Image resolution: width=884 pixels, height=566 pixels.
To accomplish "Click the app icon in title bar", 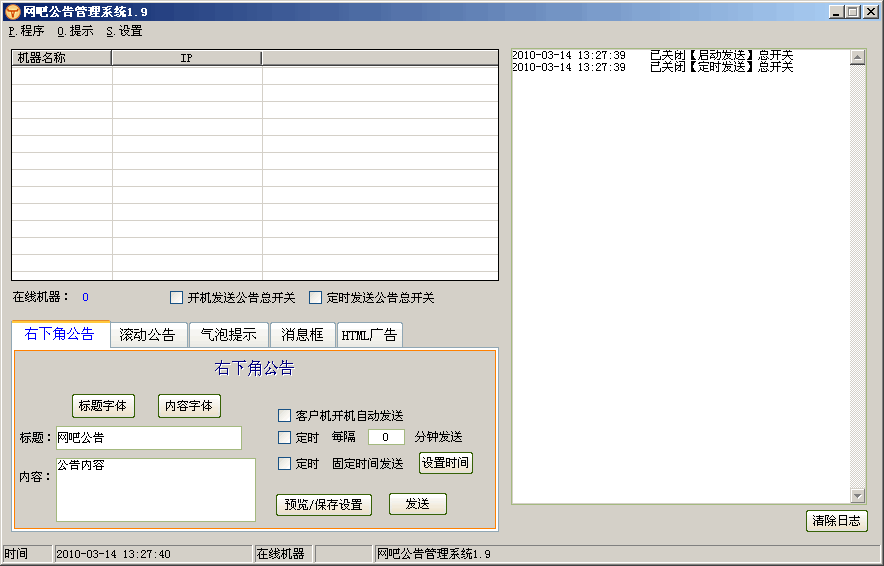I will (12, 11).
